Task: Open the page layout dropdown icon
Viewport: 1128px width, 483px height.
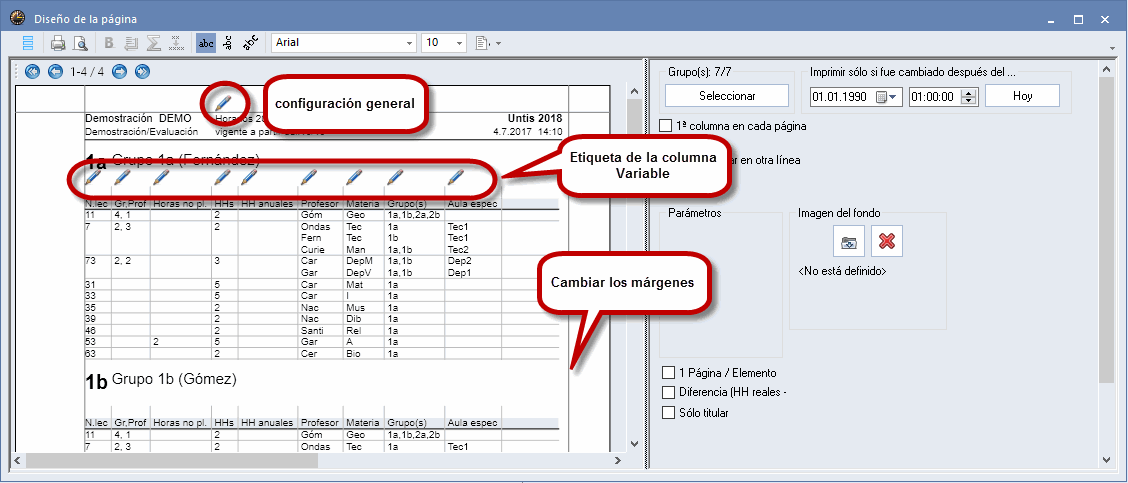Action: pos(488,43)
